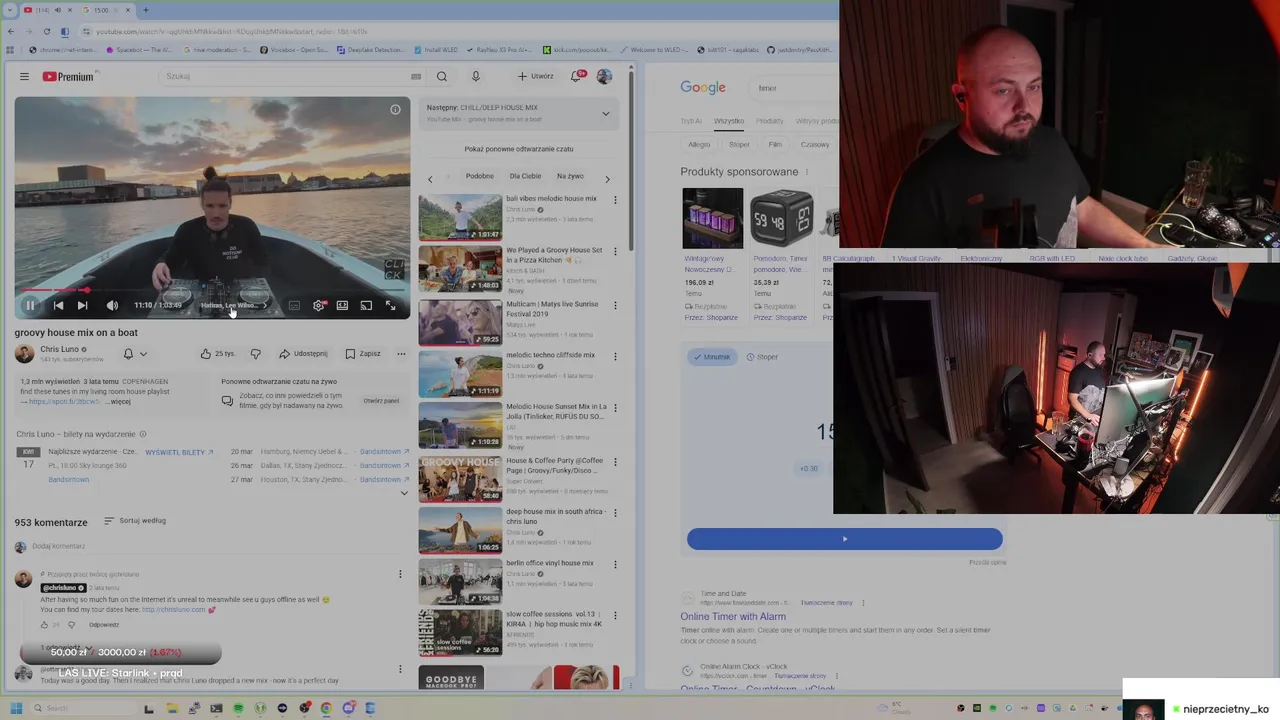Screen dimensions: 1280x720
Task: Go to the YouTube Premium home logo
Action: (x=68, y=76)
